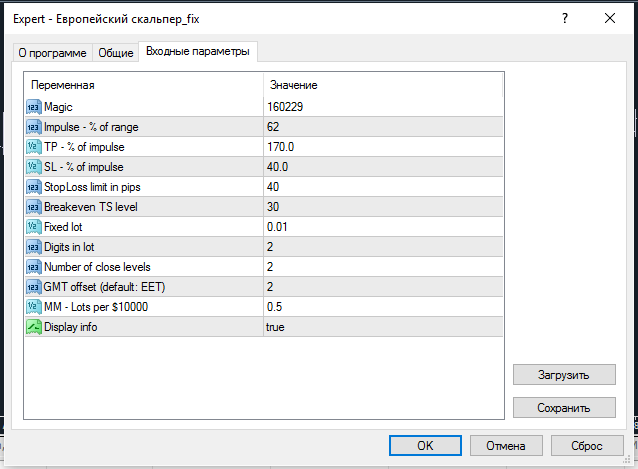Select the Breakeven TS level label

point(91,207)
